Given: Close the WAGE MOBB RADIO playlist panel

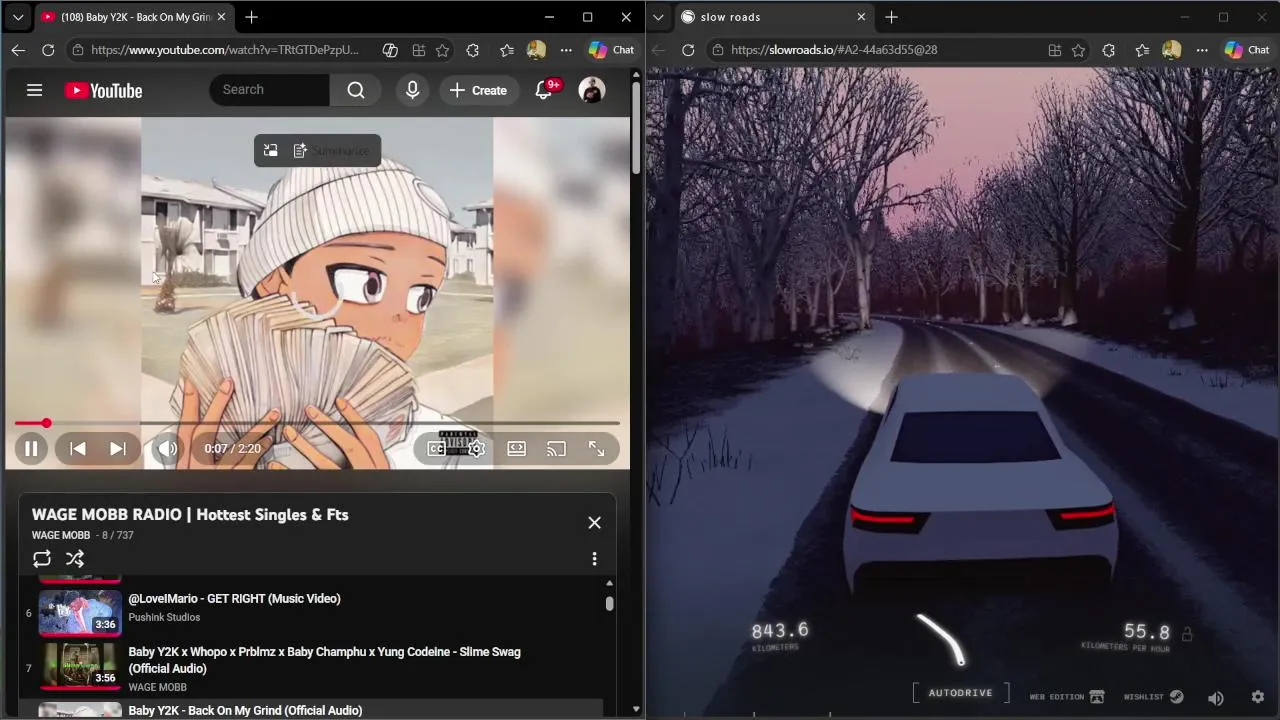Looking at the screenshot, I should (x=594, y=523).
